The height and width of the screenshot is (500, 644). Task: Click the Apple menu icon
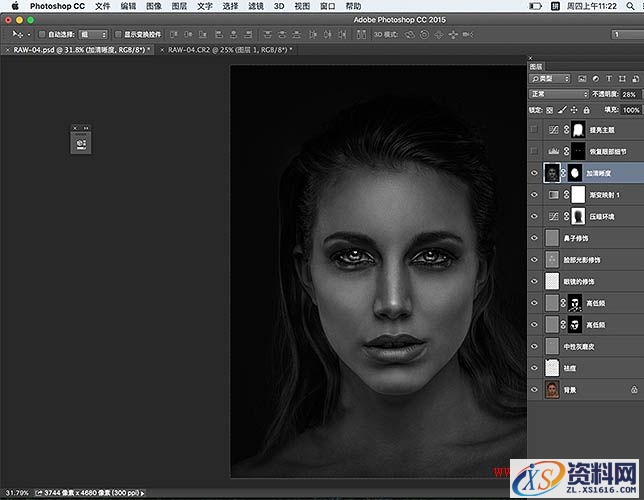pyautogui.click(x=14, y=6)
